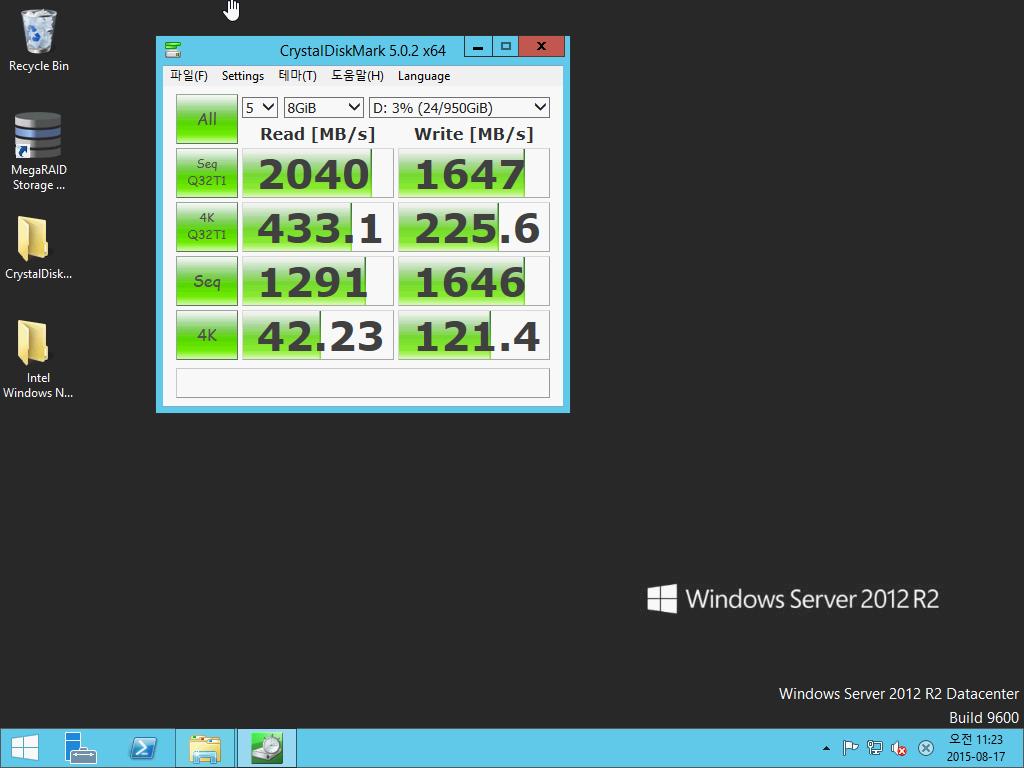Screen dimensions: 1024x768
Task: Open the 테마(T) menu
Action: click(297, 76)
